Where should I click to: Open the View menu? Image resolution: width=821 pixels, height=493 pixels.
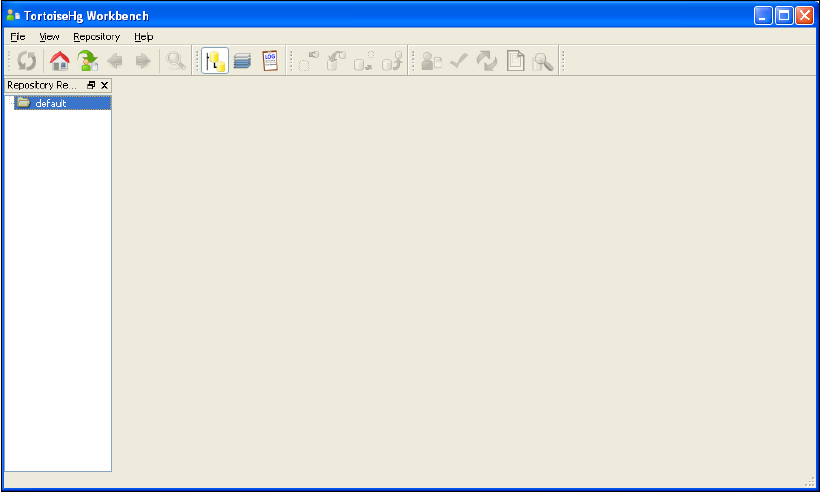coord(49,37)
